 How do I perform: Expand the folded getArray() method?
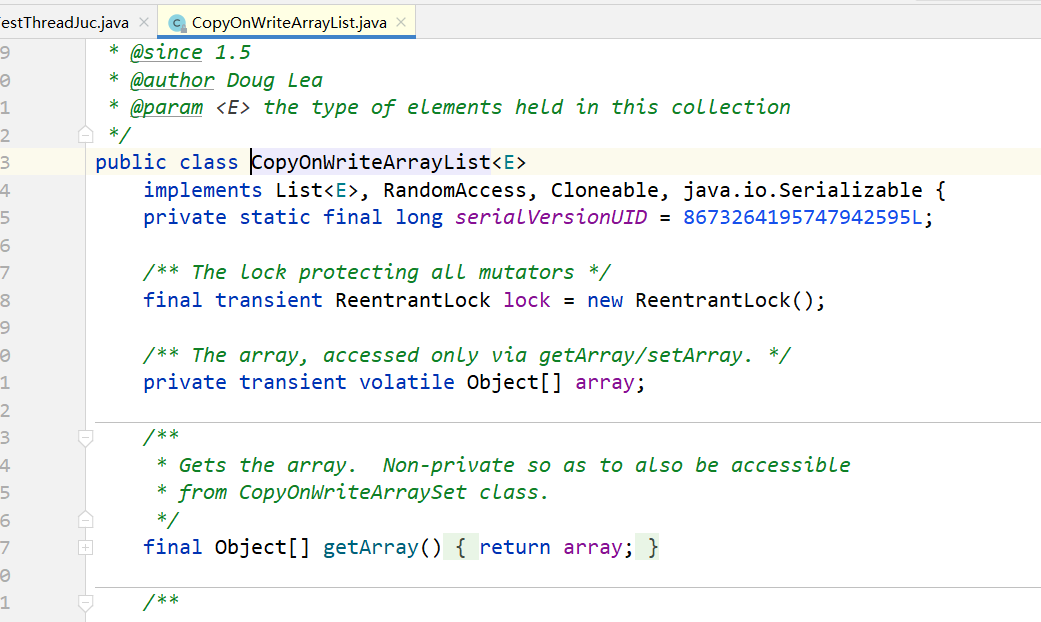(x=85, y=547)
